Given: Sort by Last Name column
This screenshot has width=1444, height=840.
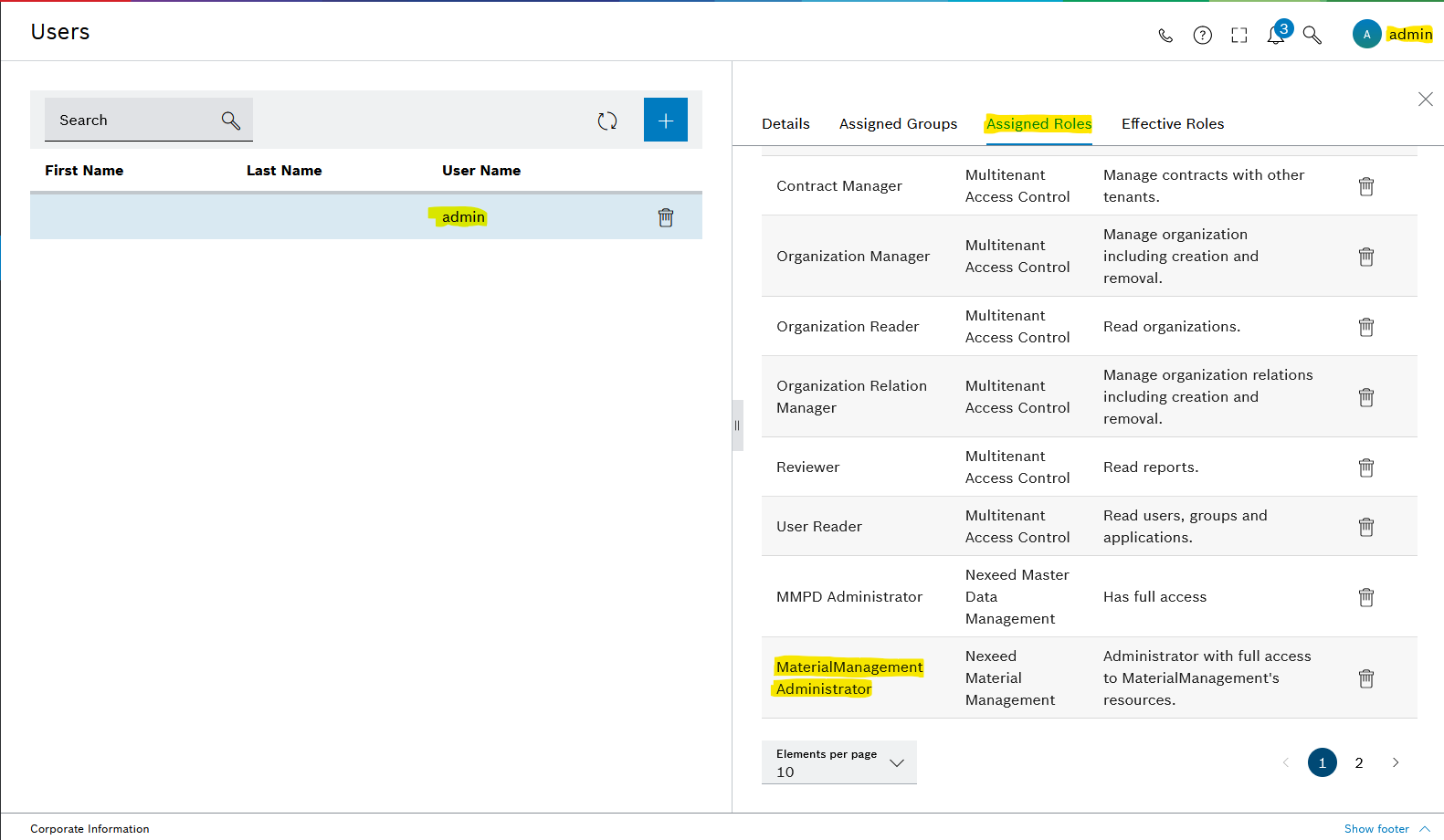Looking at the screenshot, I should point(284,171).
